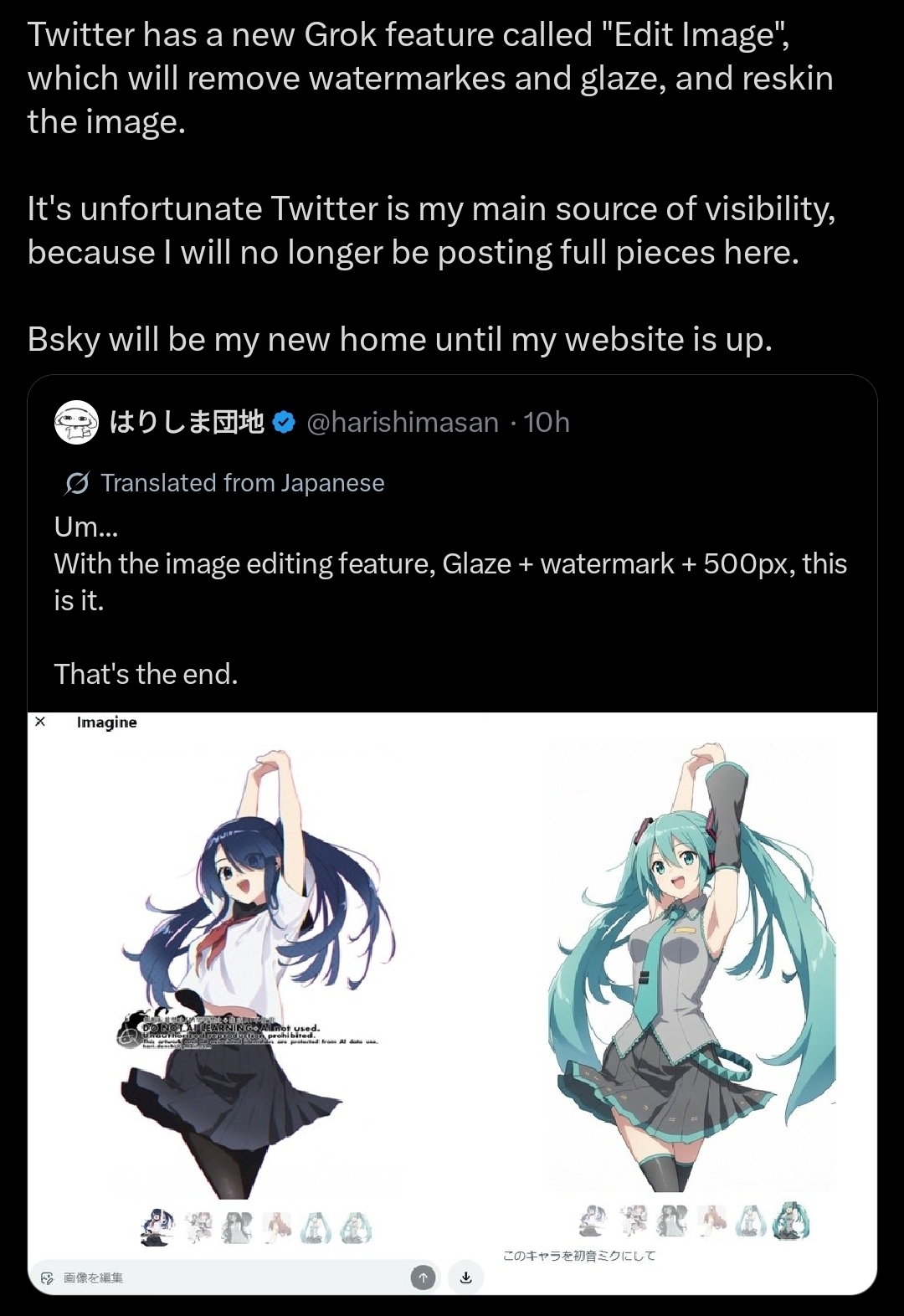
Task: Select highlighted Miku thumbnail in right row
Action: (792, 1221)
